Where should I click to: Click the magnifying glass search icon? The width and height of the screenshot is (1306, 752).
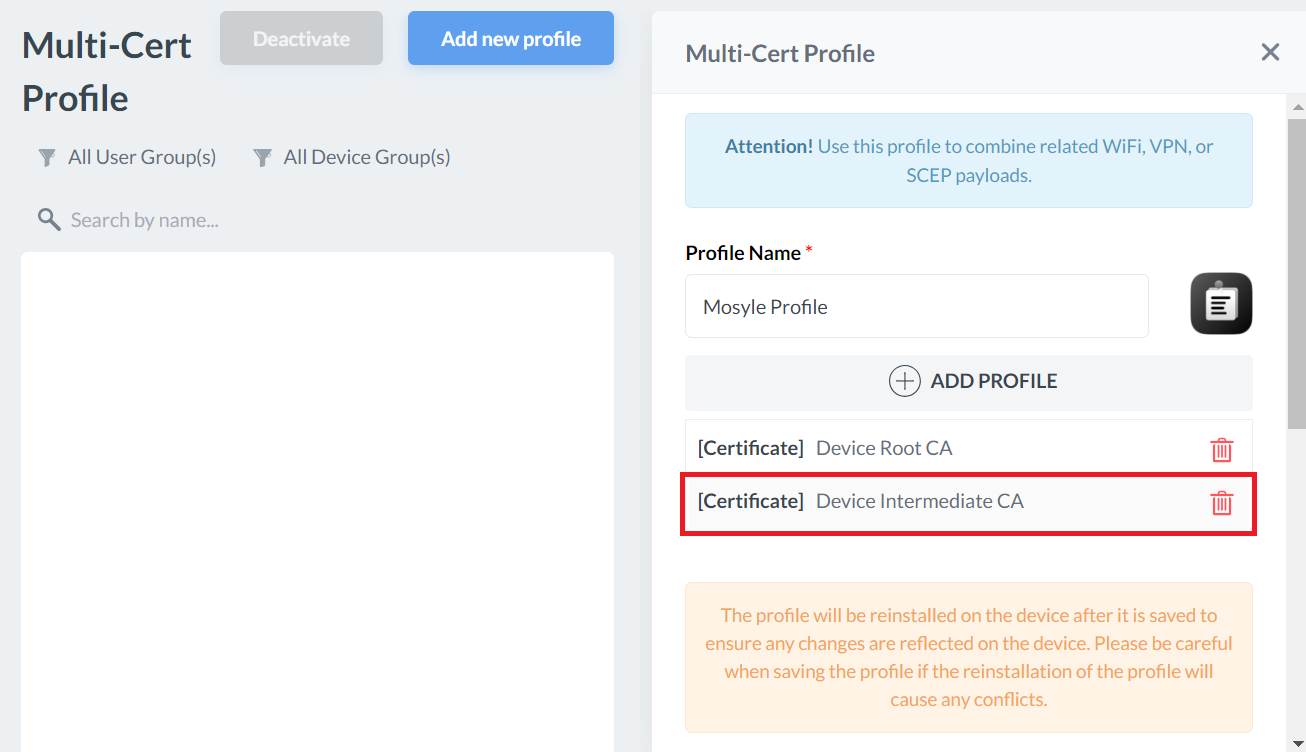click(48, 220)
